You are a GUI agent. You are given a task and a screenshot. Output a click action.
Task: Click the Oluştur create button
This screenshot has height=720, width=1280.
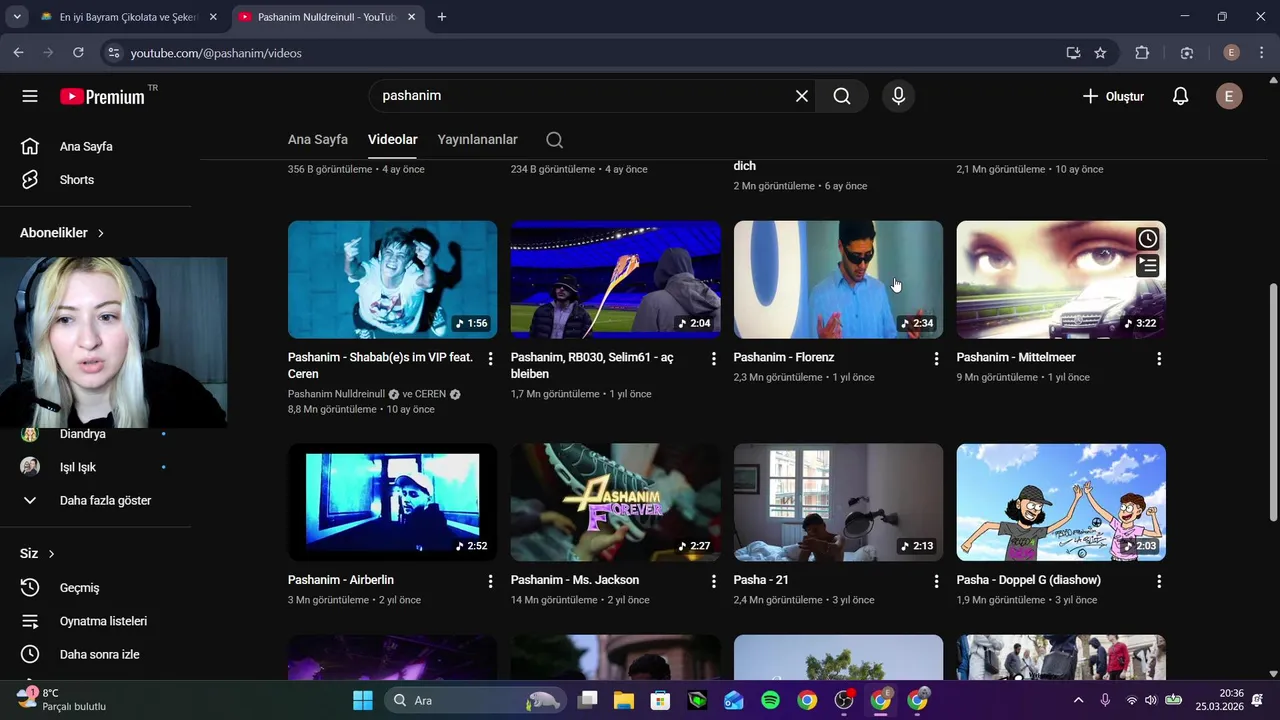1113,96
